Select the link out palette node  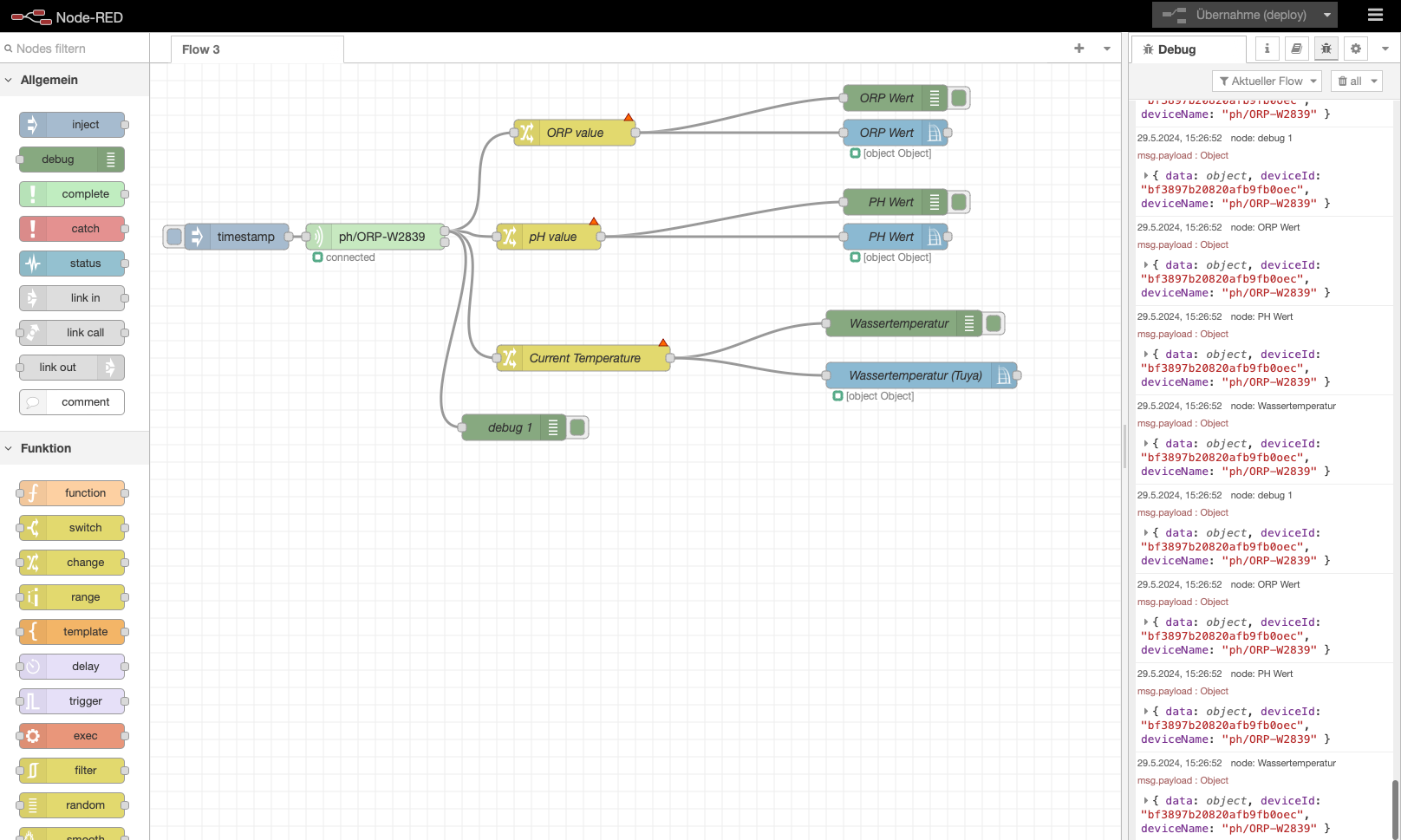click(72, 368)
